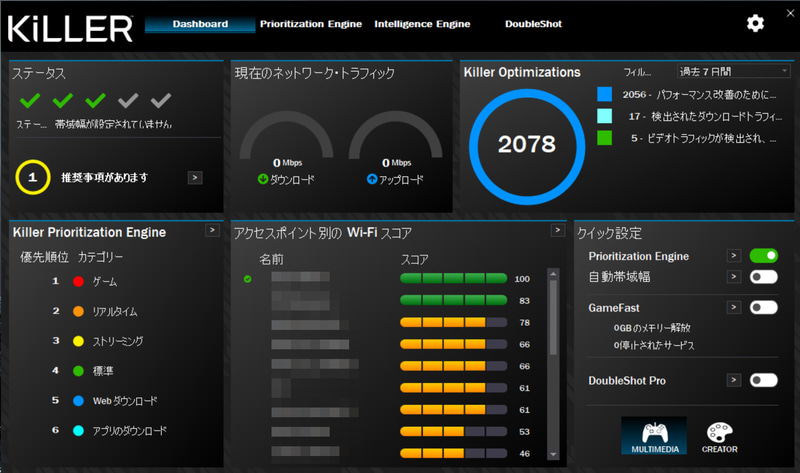
Task: Click the Wi-Fi list scroll up arrow
Action: tap(553, 274)
